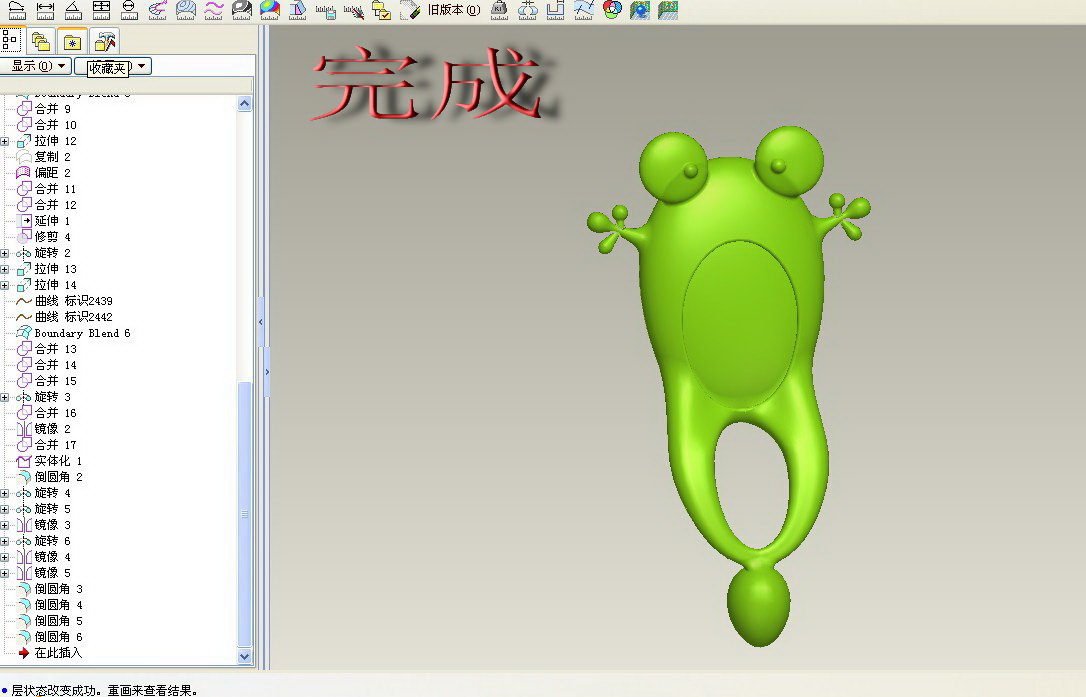Expand the 旋转 4 feature node
The height and width of the screenshot is (697, 1086).
pos(5,493)
